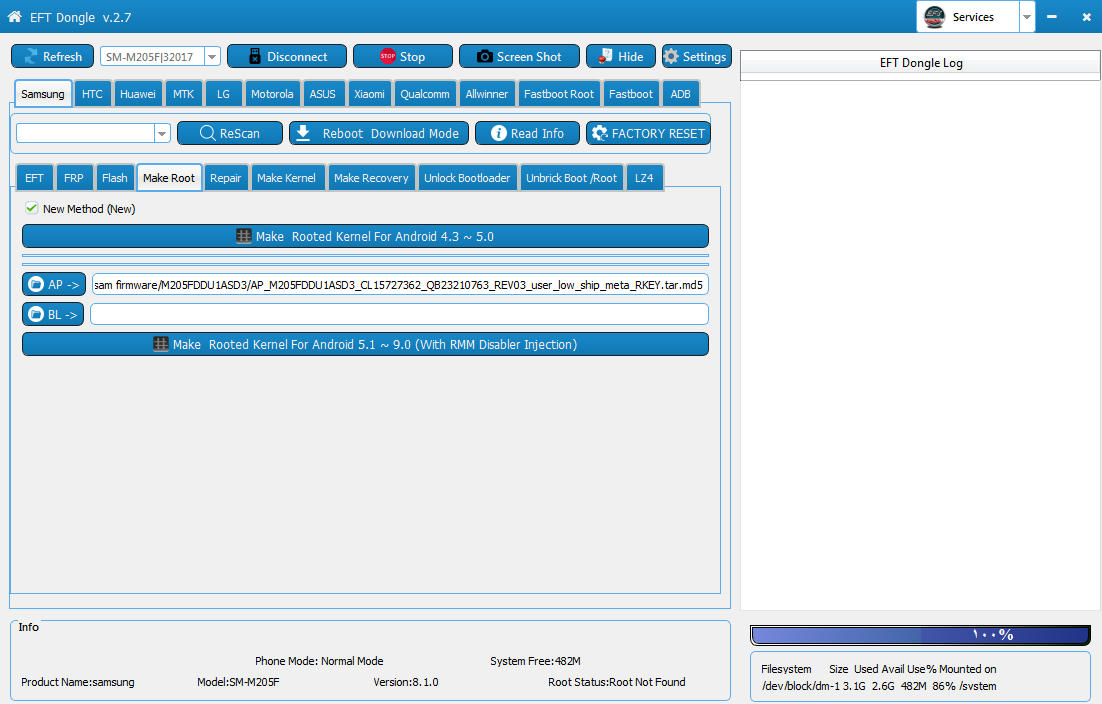This screenshot has width=1102, height=704.
Task: Click the Disconnect button
Action: (x=287, y=56)
